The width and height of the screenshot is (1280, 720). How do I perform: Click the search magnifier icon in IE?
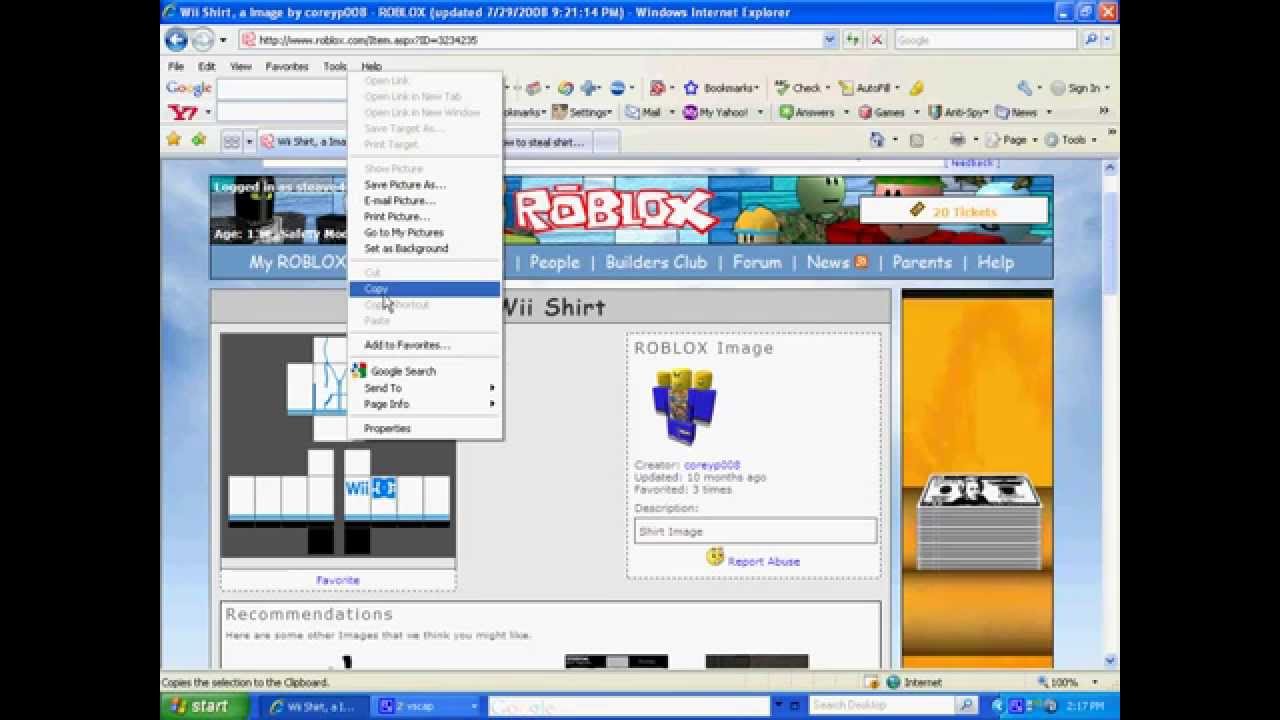click(1091, 40)
